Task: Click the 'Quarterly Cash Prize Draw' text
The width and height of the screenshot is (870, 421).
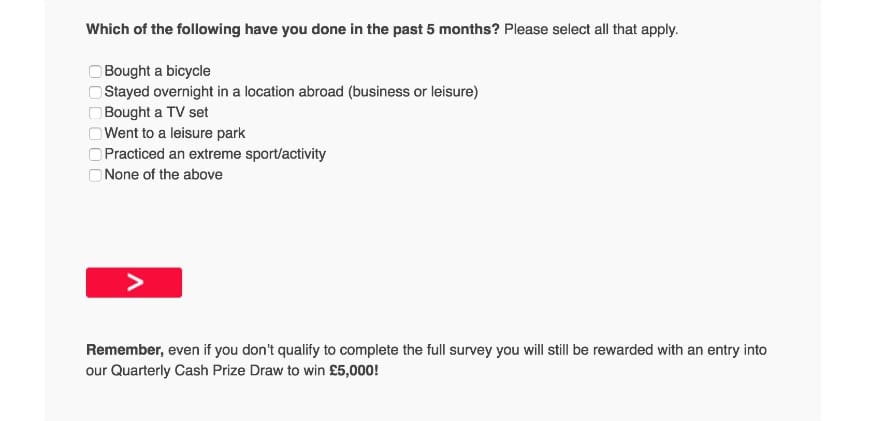Action: 197,371
